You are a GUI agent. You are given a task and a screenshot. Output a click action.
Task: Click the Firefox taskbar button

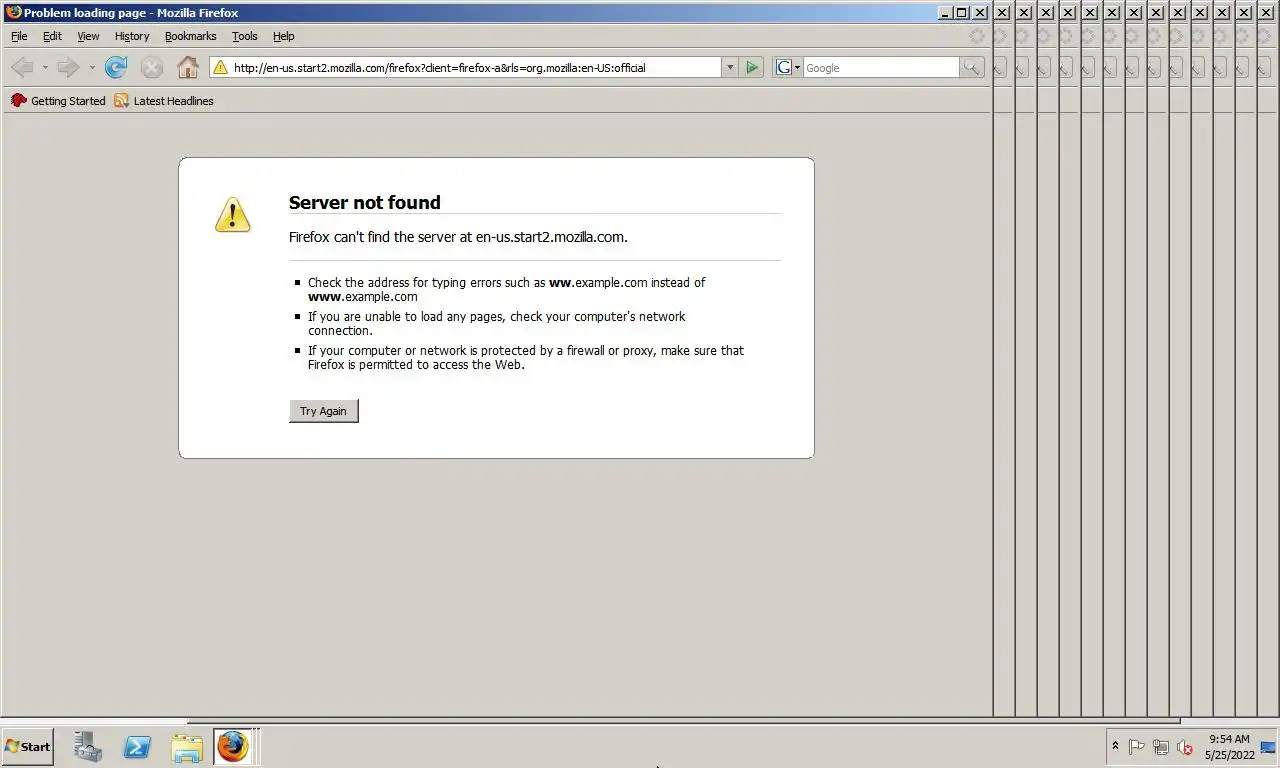232,747
